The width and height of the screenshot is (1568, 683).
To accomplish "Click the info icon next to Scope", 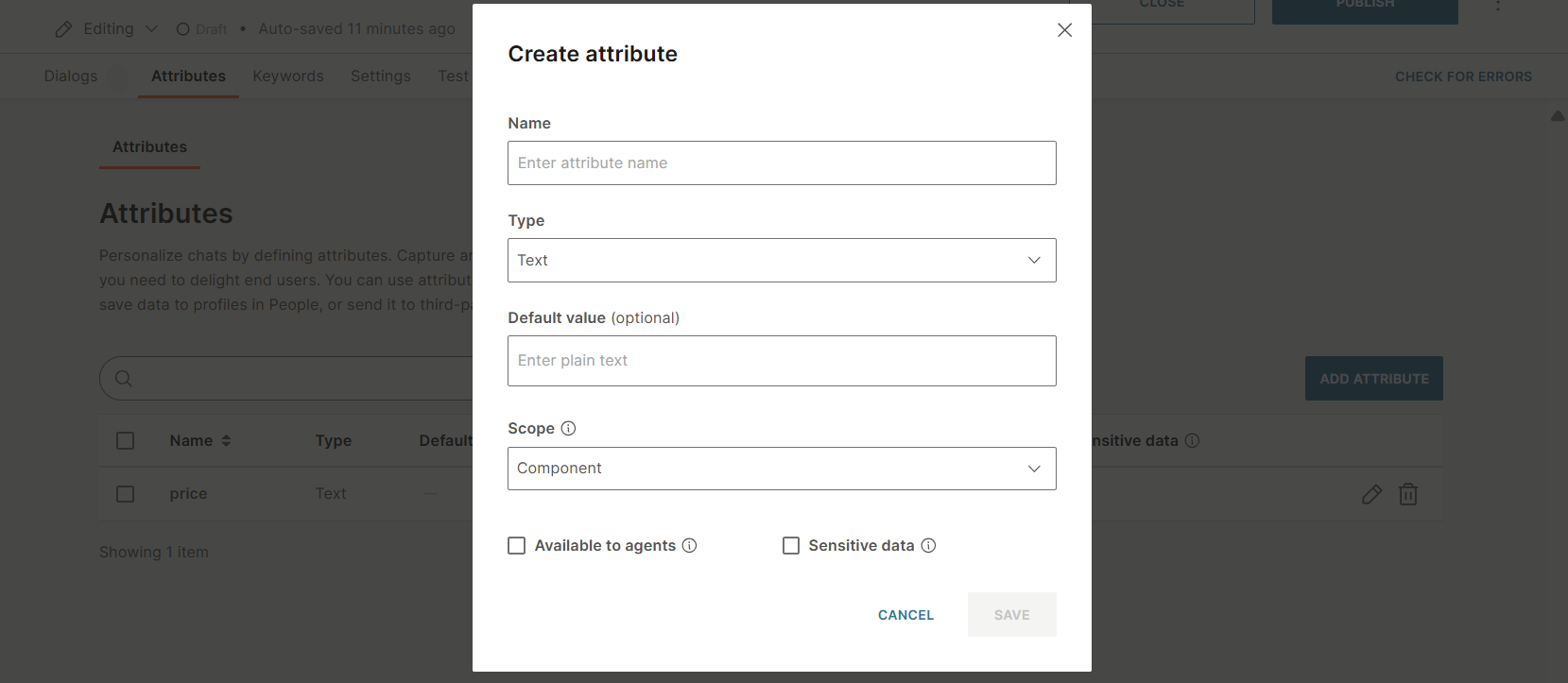I will coord(568,428).
